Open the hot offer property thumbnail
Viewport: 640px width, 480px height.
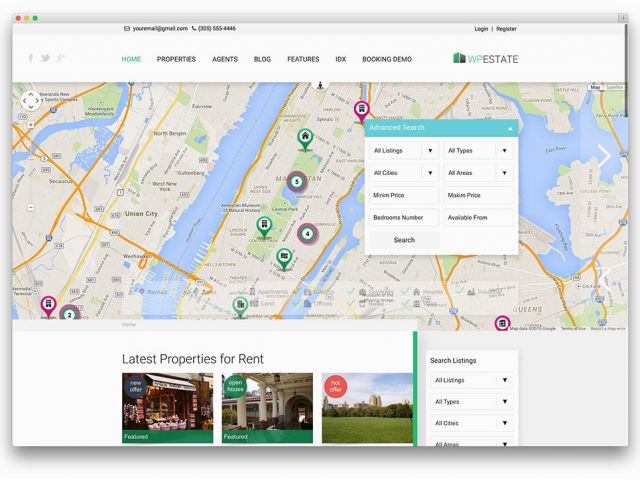[367, 408]
